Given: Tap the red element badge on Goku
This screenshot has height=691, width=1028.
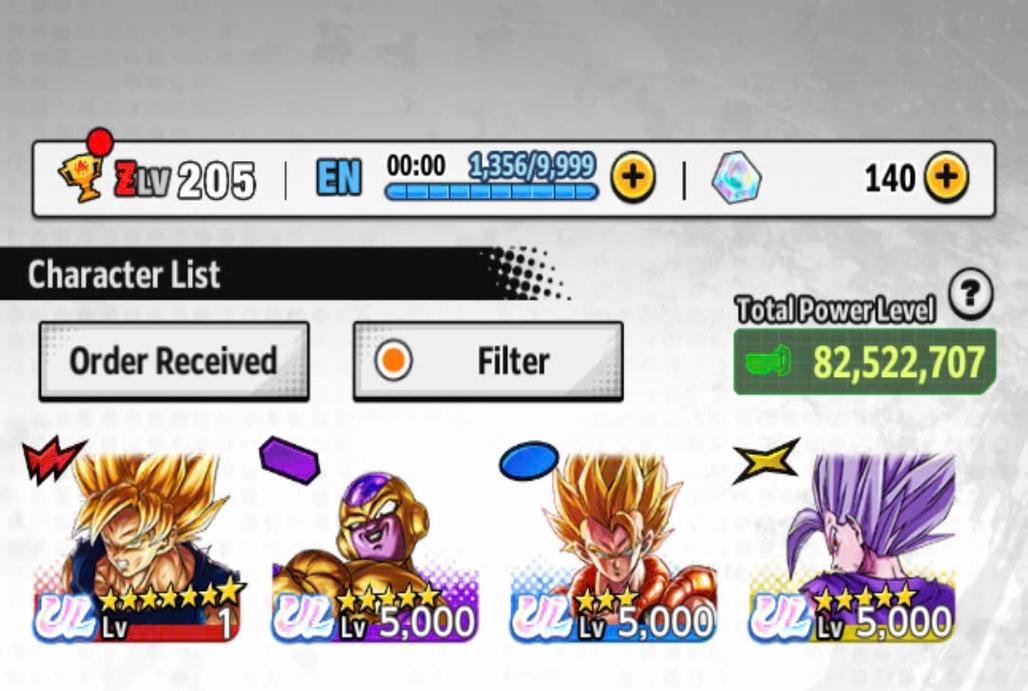Looking at the screenshot, I should (54, 458).
